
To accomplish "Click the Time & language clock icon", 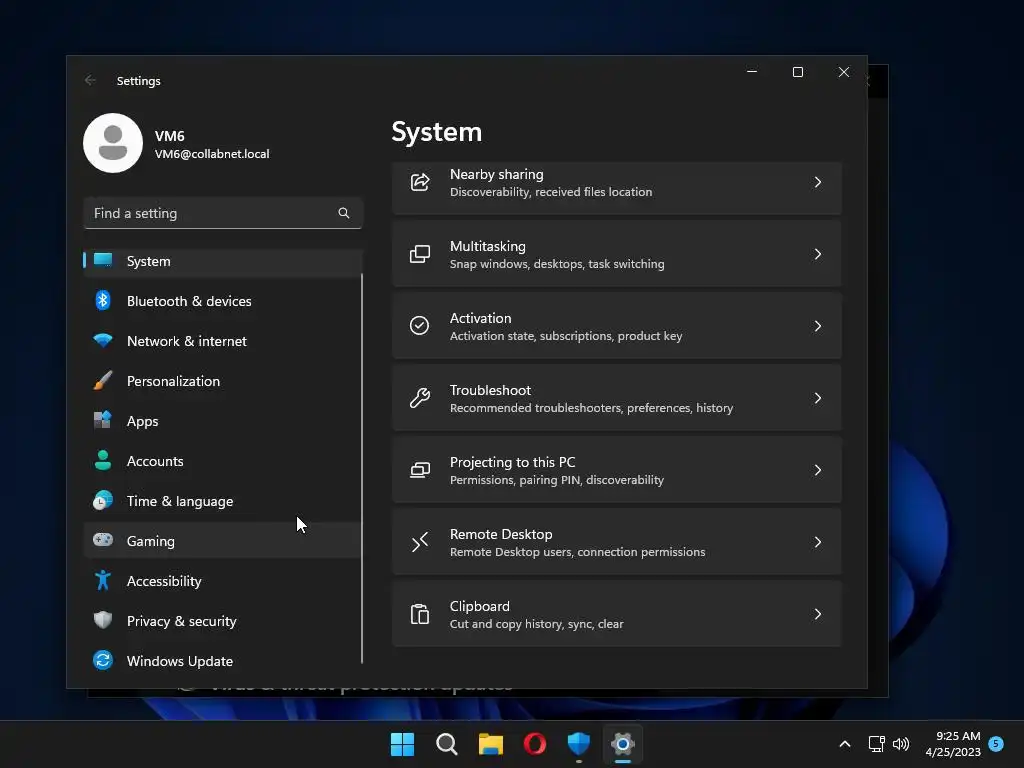I will click(x=103, y=500).
